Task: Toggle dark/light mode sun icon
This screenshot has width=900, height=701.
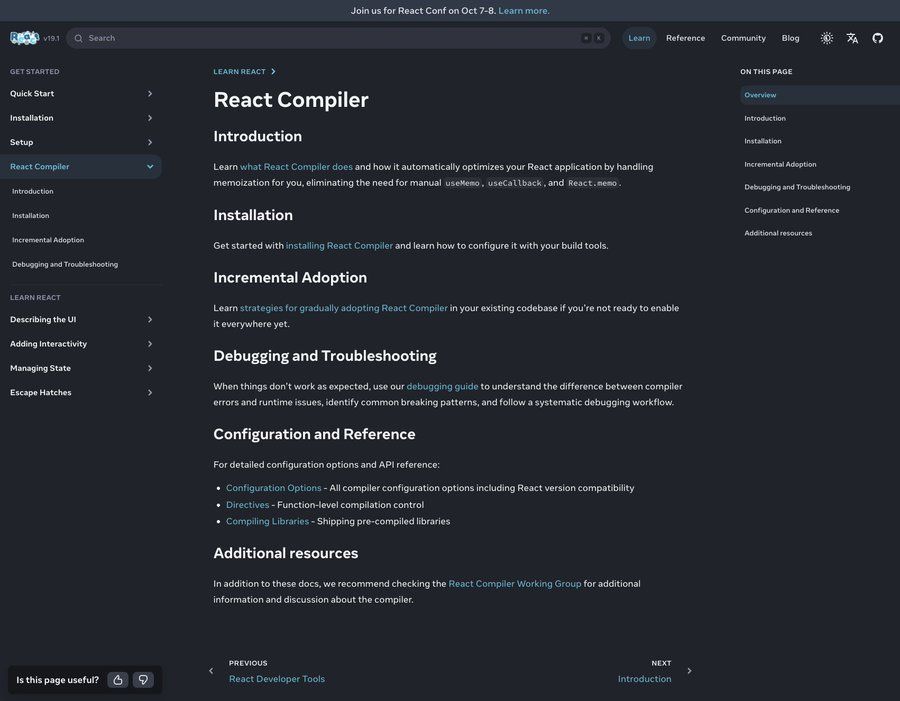Action: 827,38
